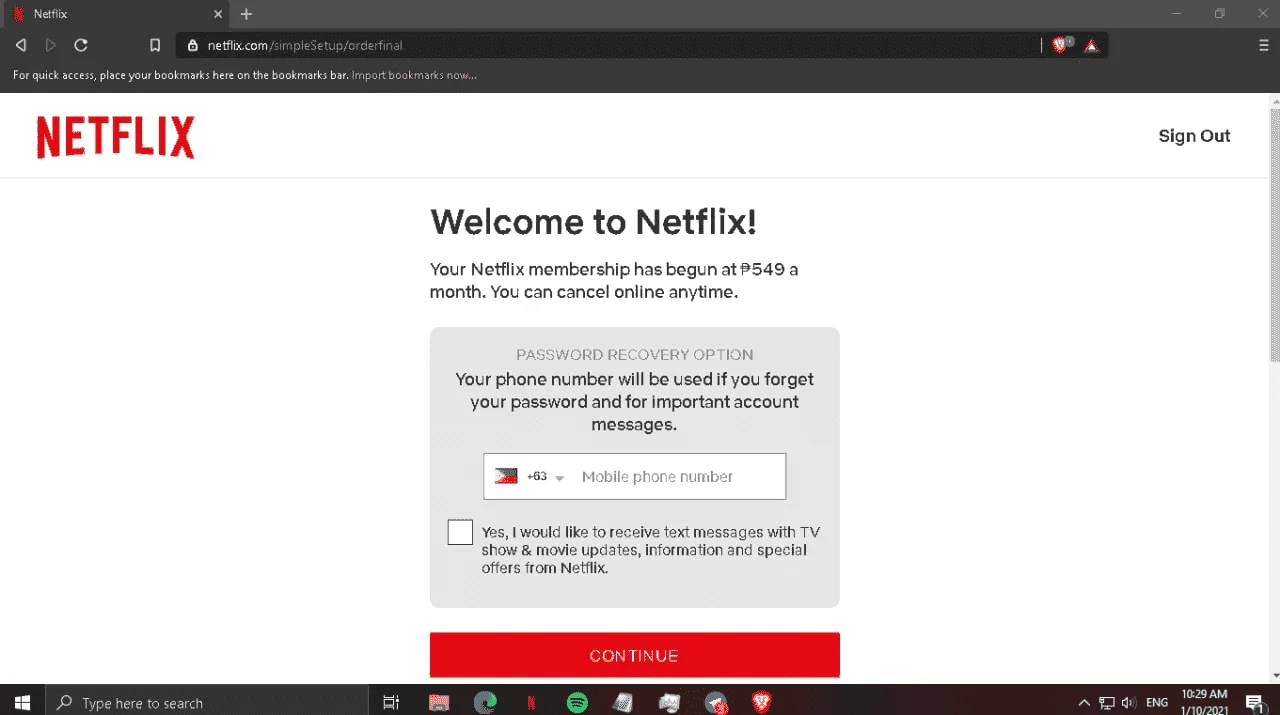1280x715 pixels.
Task: Open the Brave main menu icon
Action: 1264,45
